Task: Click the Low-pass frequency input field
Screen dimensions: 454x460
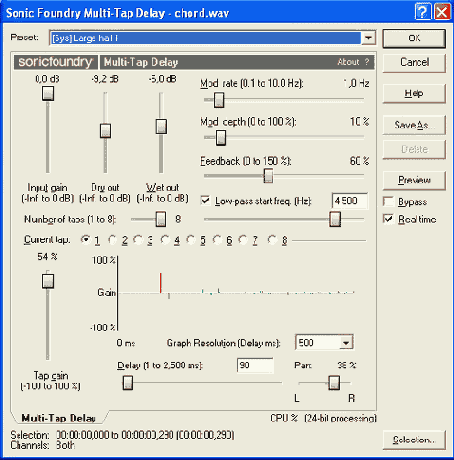Action: coord(350,201)
